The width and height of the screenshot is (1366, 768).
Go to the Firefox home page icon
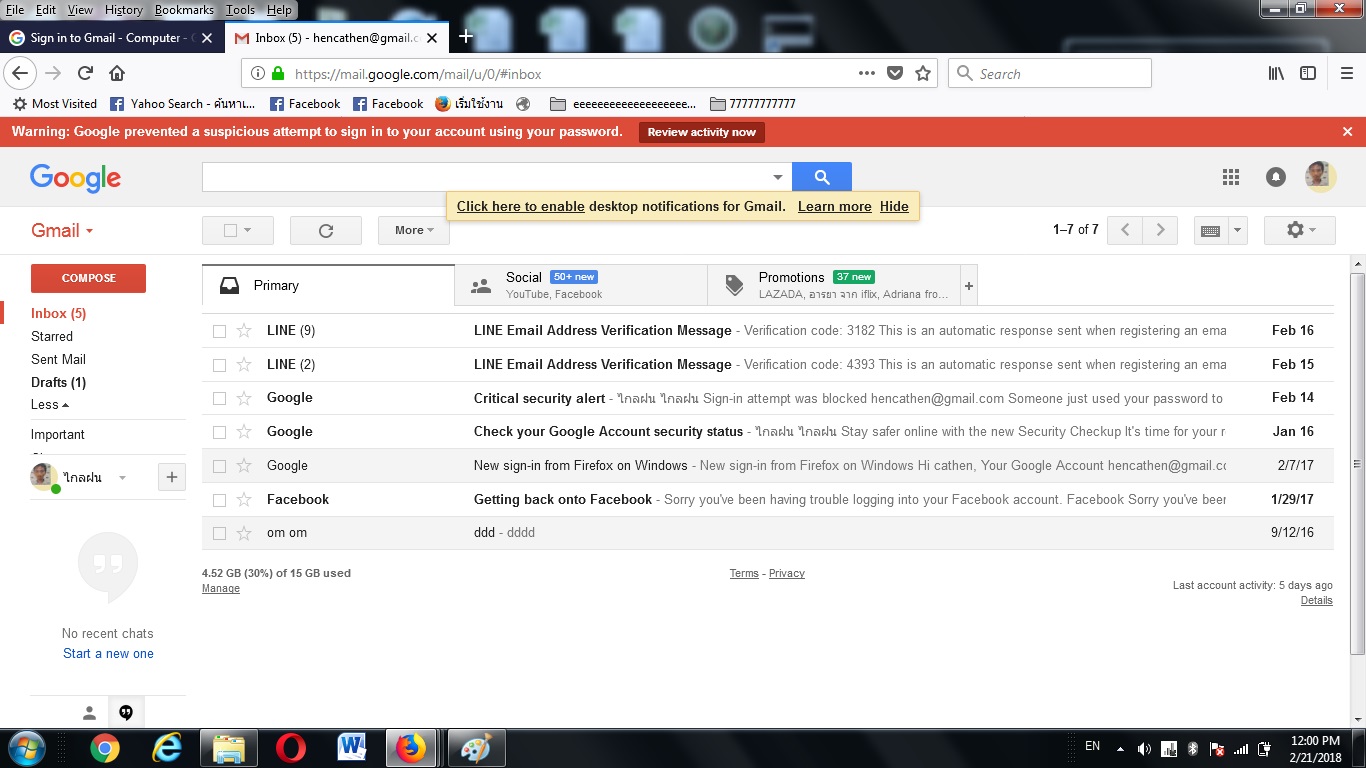point(117,73)
